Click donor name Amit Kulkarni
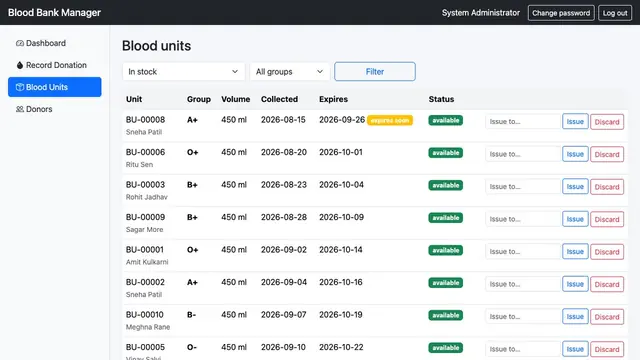 click(x=147, y=262)
